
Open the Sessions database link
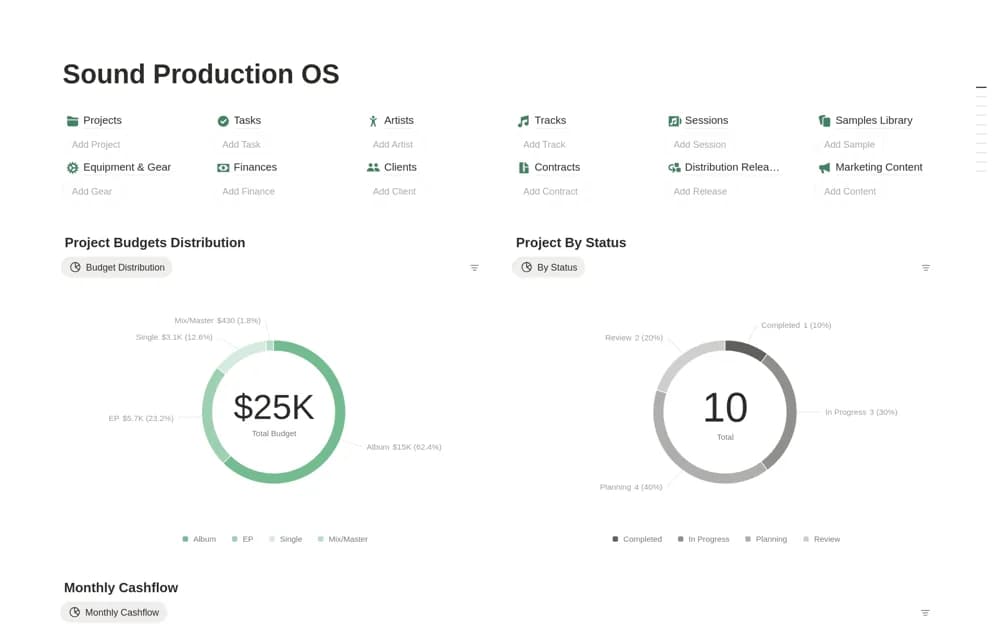[706, 121]
